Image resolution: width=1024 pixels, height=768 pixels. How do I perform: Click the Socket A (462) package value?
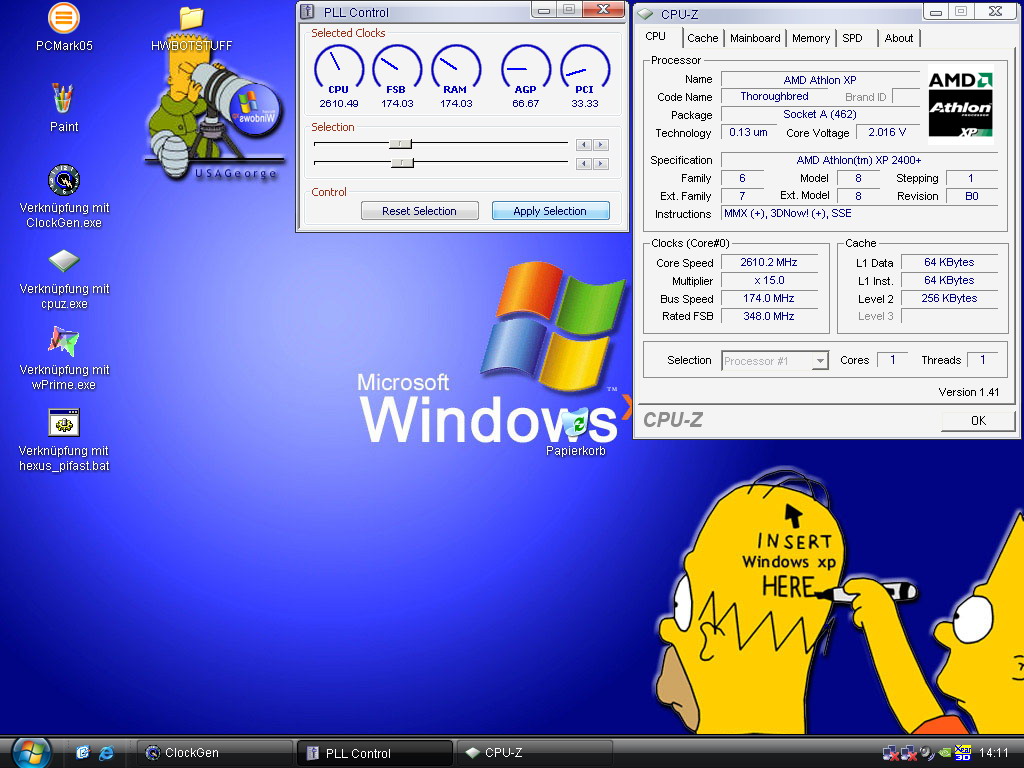tap(820, 114)
